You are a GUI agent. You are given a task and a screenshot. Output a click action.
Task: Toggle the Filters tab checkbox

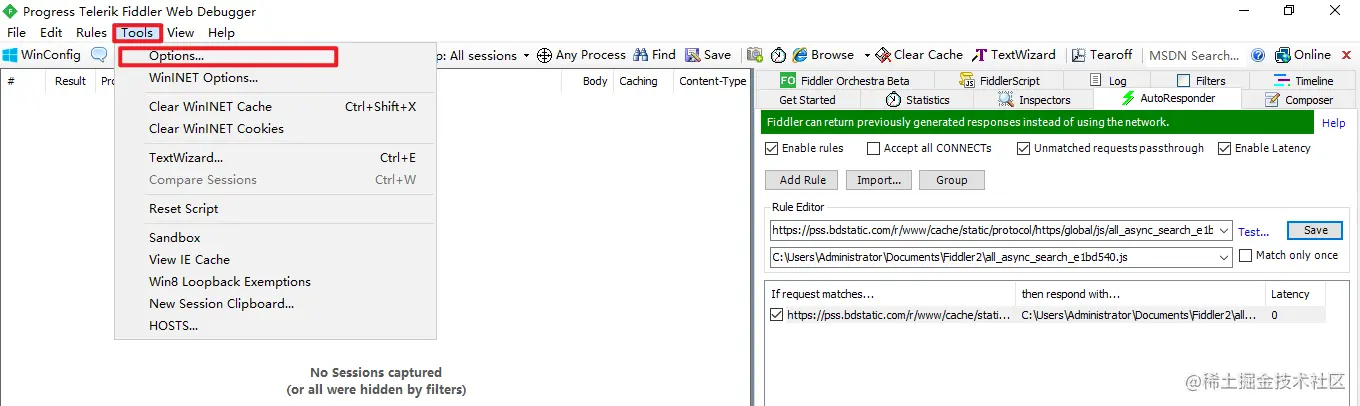tap(1184, 80)
